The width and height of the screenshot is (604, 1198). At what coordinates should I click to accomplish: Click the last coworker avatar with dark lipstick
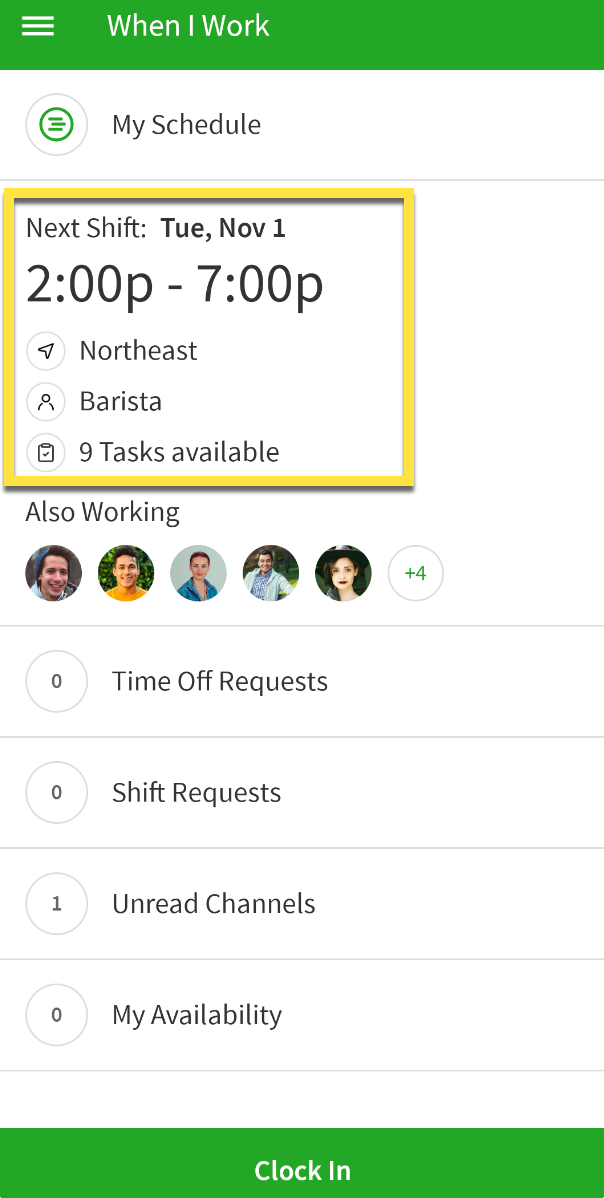(343, 573)
